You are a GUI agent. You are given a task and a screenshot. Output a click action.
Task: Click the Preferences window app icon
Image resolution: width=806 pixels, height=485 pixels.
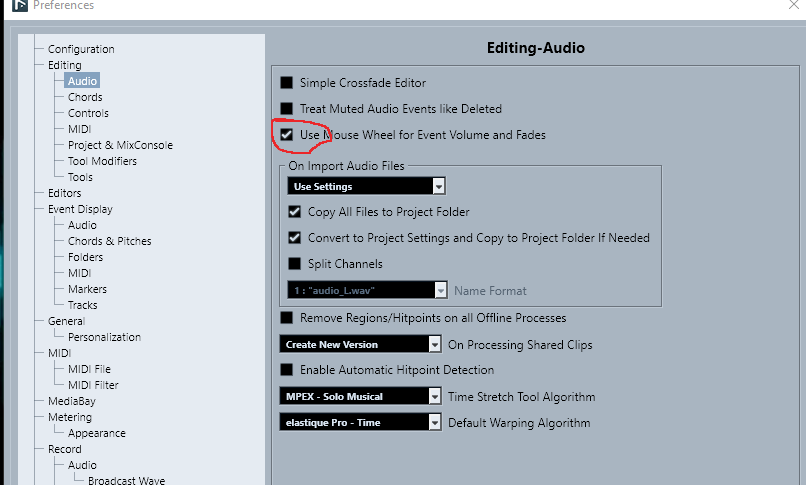pos(18,6)
